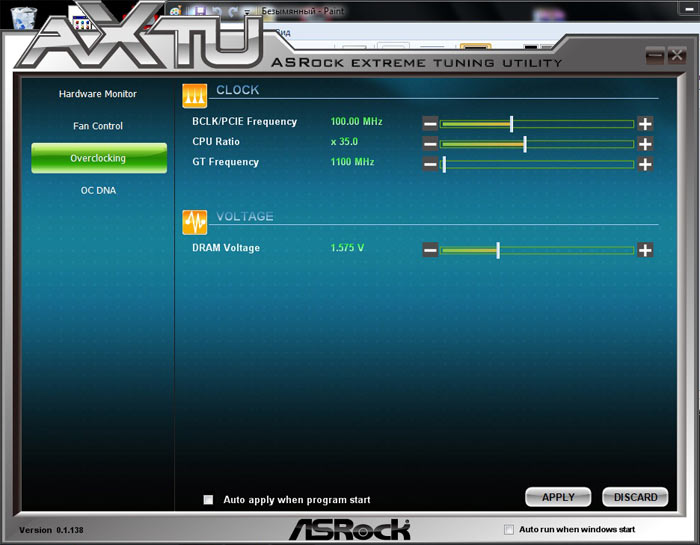Screen dimensions: 700x545
Task: Click the x 35.0 ratio value
Action: click(344, 142)
